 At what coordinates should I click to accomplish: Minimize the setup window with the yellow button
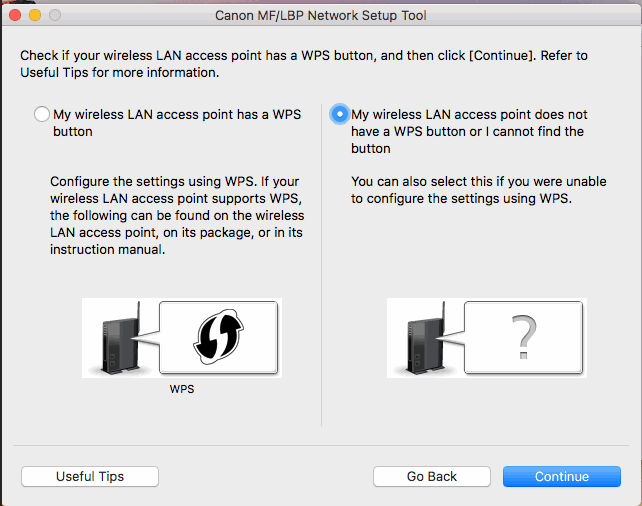pos(34,16)
